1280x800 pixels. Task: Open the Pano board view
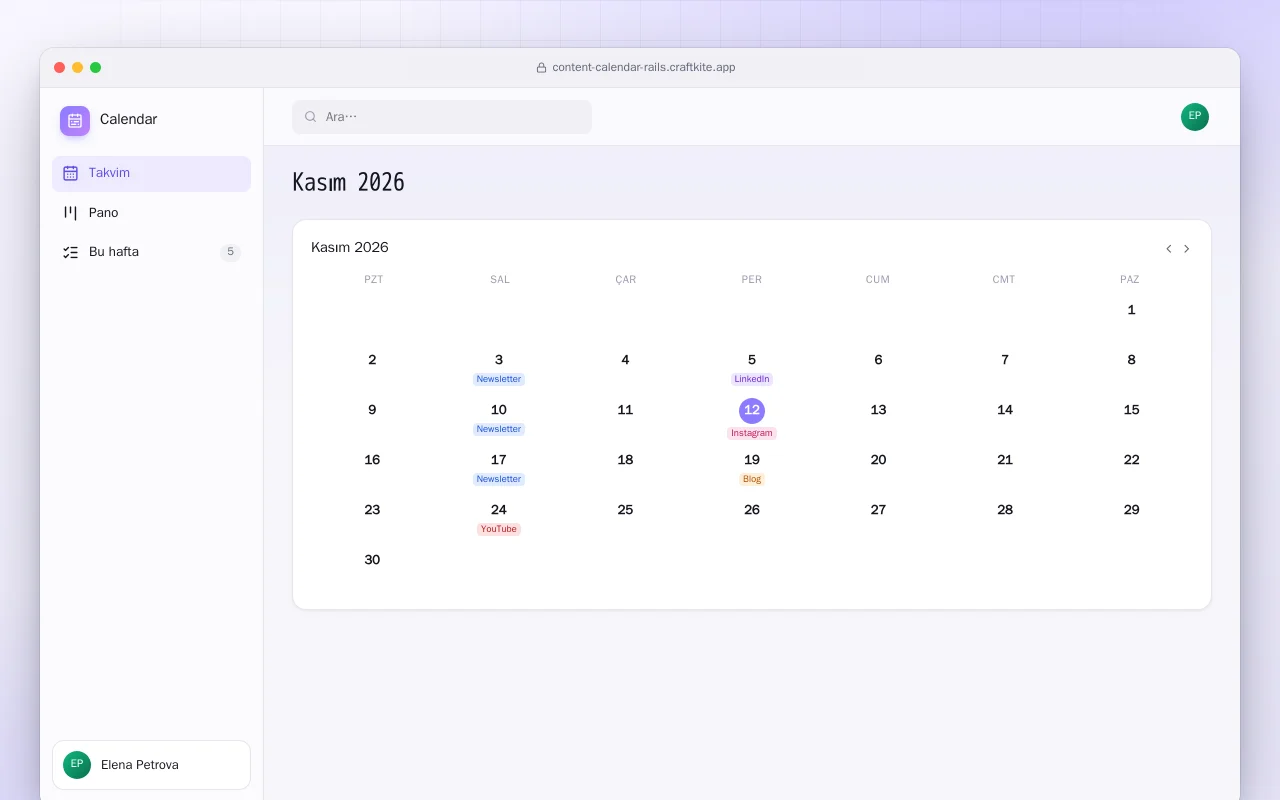(151, 213)
